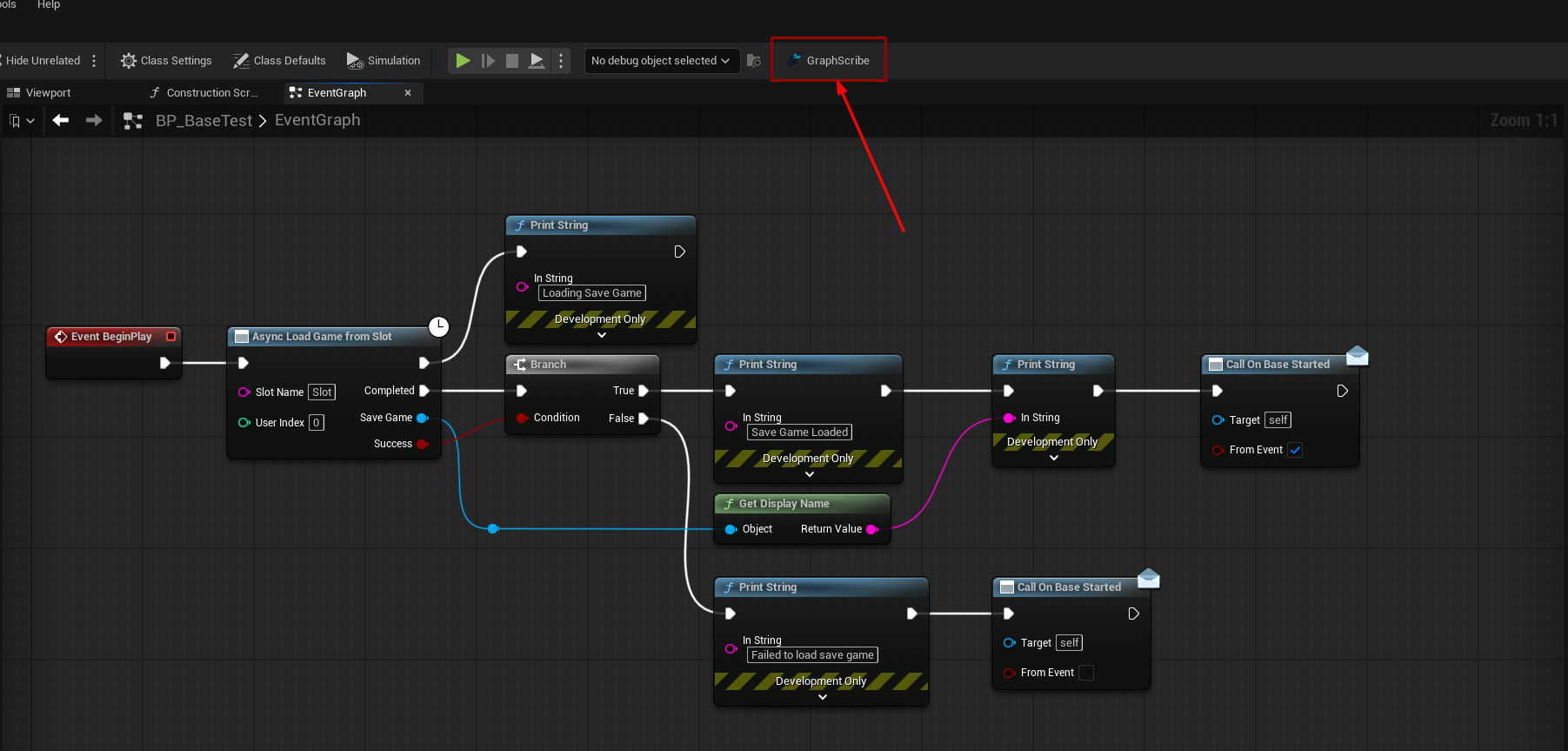The height and width of the screenshot is (751, 1568).
Task: Check From Event on lower Call On Base Started
Action: (1086, 673)
